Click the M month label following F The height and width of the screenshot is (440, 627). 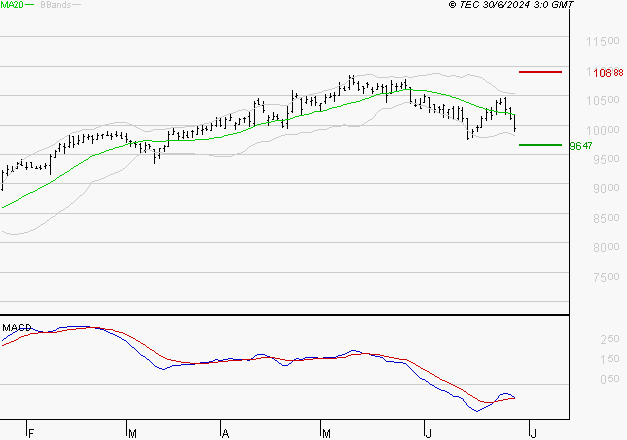[x=132, y=434]
